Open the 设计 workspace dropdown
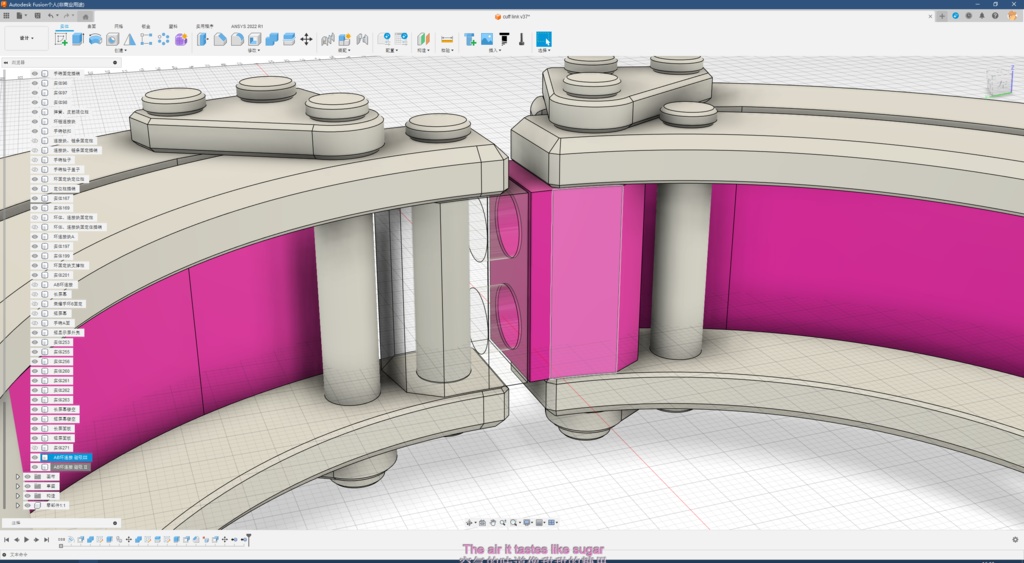This screenshot has width=1024, height=563. 25,39
